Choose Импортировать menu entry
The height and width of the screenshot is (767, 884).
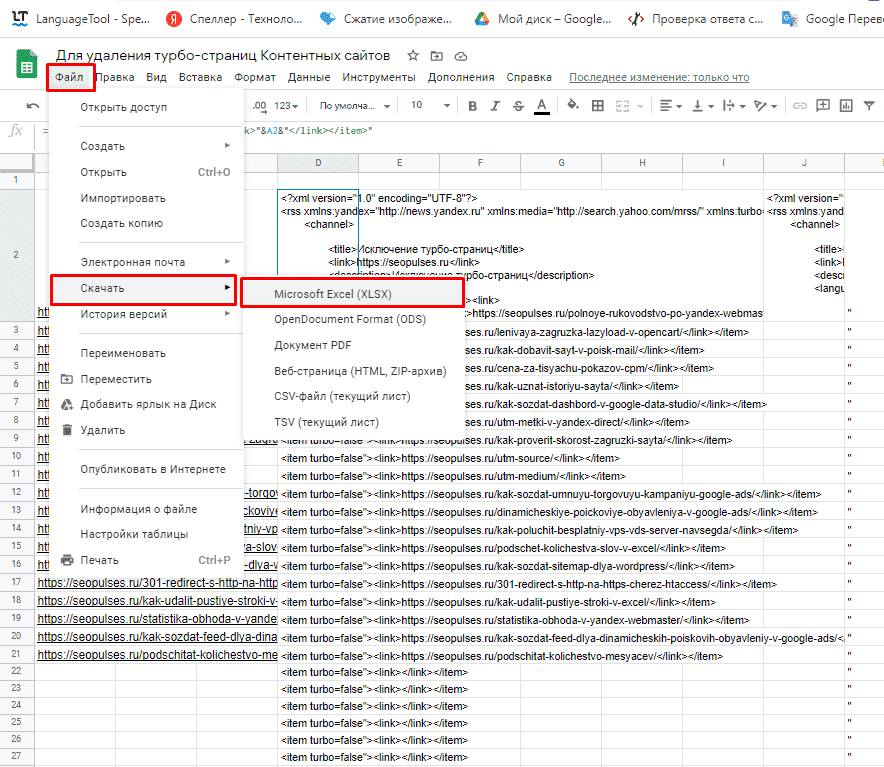tap(147, 198)
